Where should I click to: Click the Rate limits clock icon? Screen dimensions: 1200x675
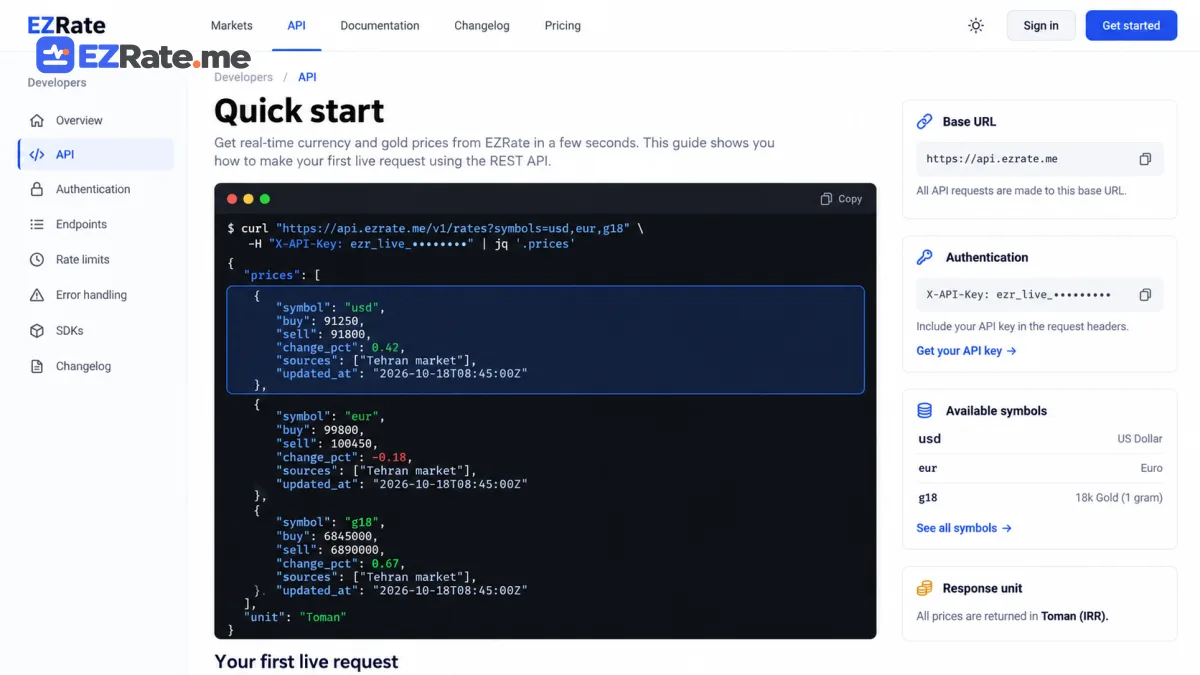[x=37, y=260]
